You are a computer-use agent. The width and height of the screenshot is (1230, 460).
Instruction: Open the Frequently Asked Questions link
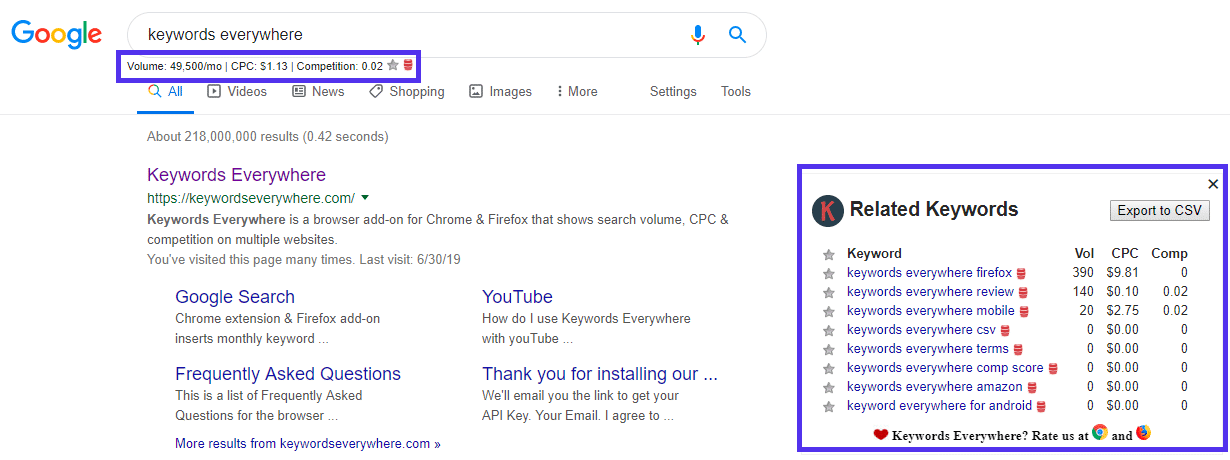288,374
